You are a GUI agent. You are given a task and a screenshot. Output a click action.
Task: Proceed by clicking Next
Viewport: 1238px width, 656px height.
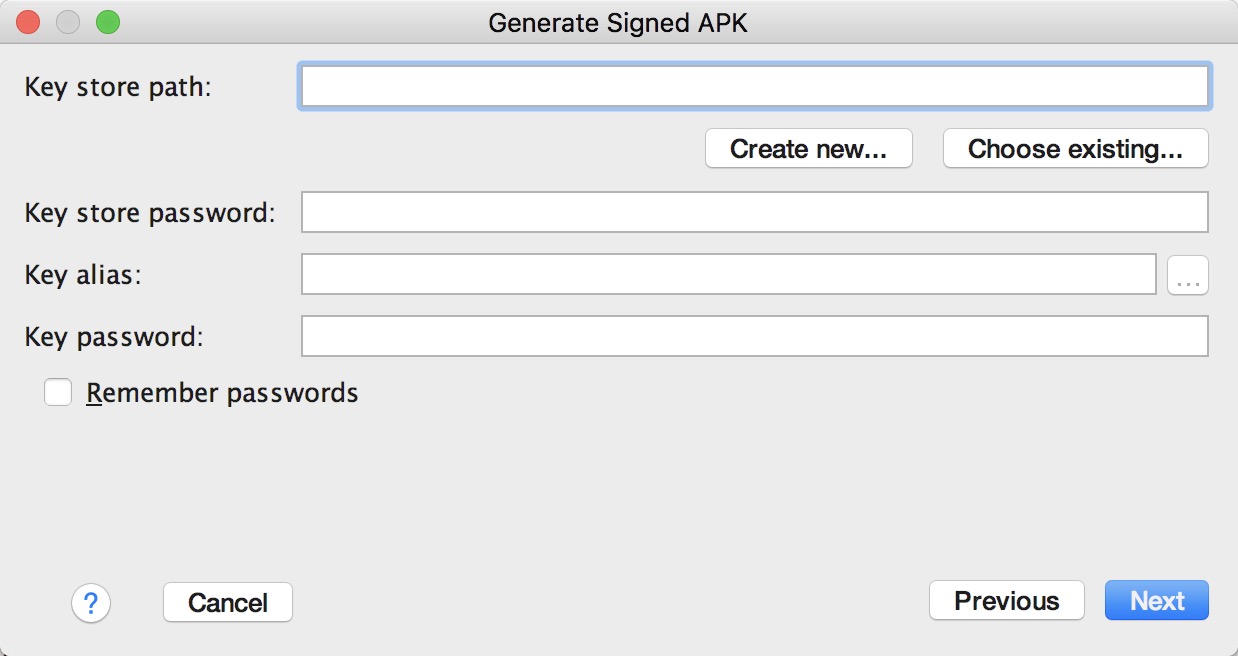coord(1157,601)
